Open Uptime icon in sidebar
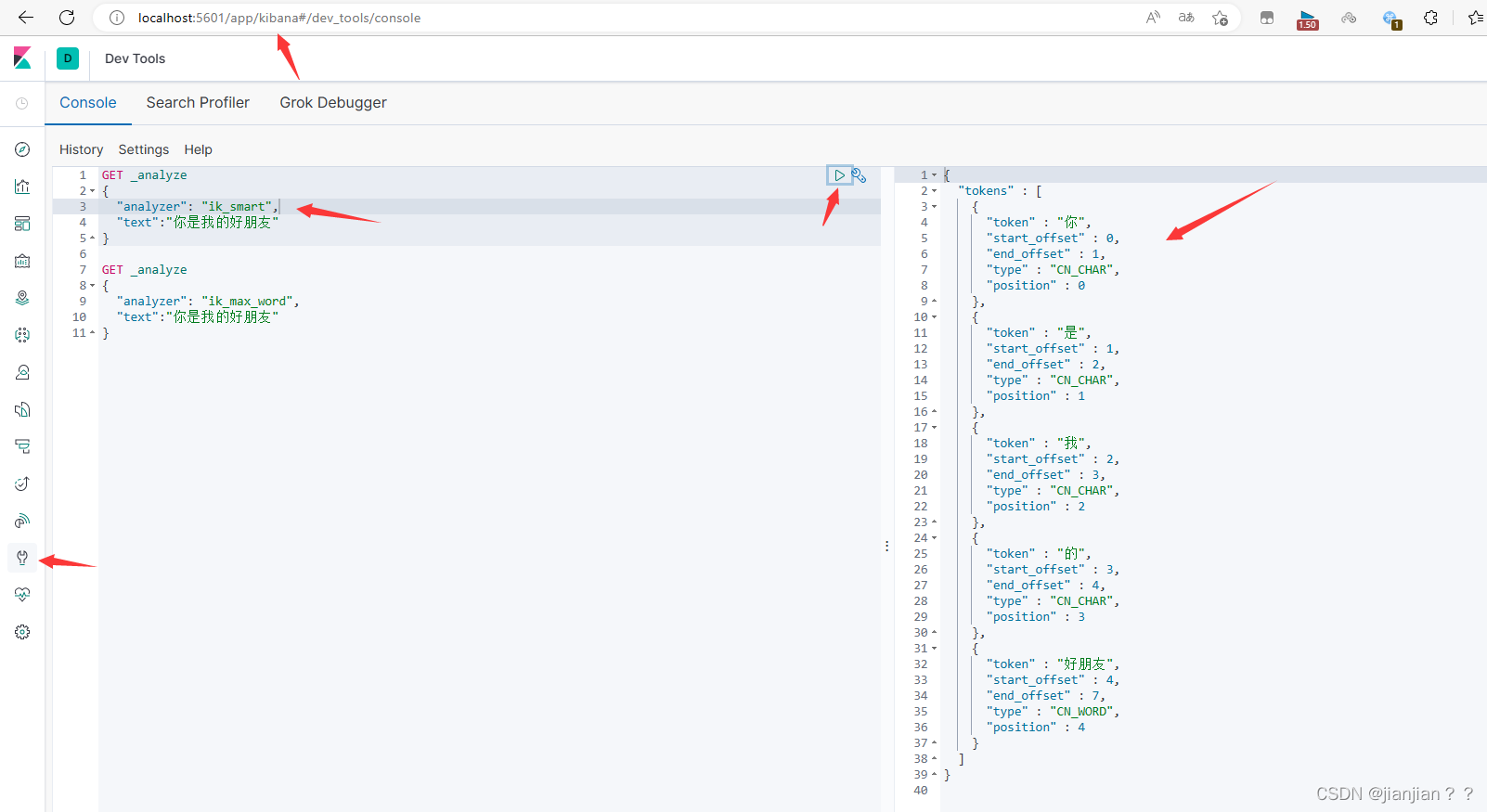This screenshot has width=1487, height=812. [x=22, y=483]
